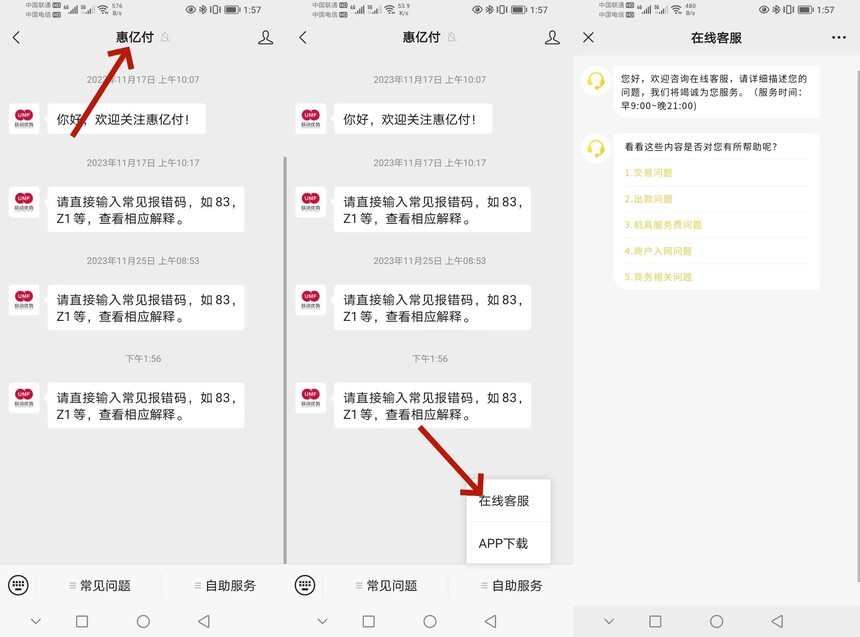Tap Android back triangle in right screen
Viewport: 860px width, 637px height.
click(x=777, y=621)
